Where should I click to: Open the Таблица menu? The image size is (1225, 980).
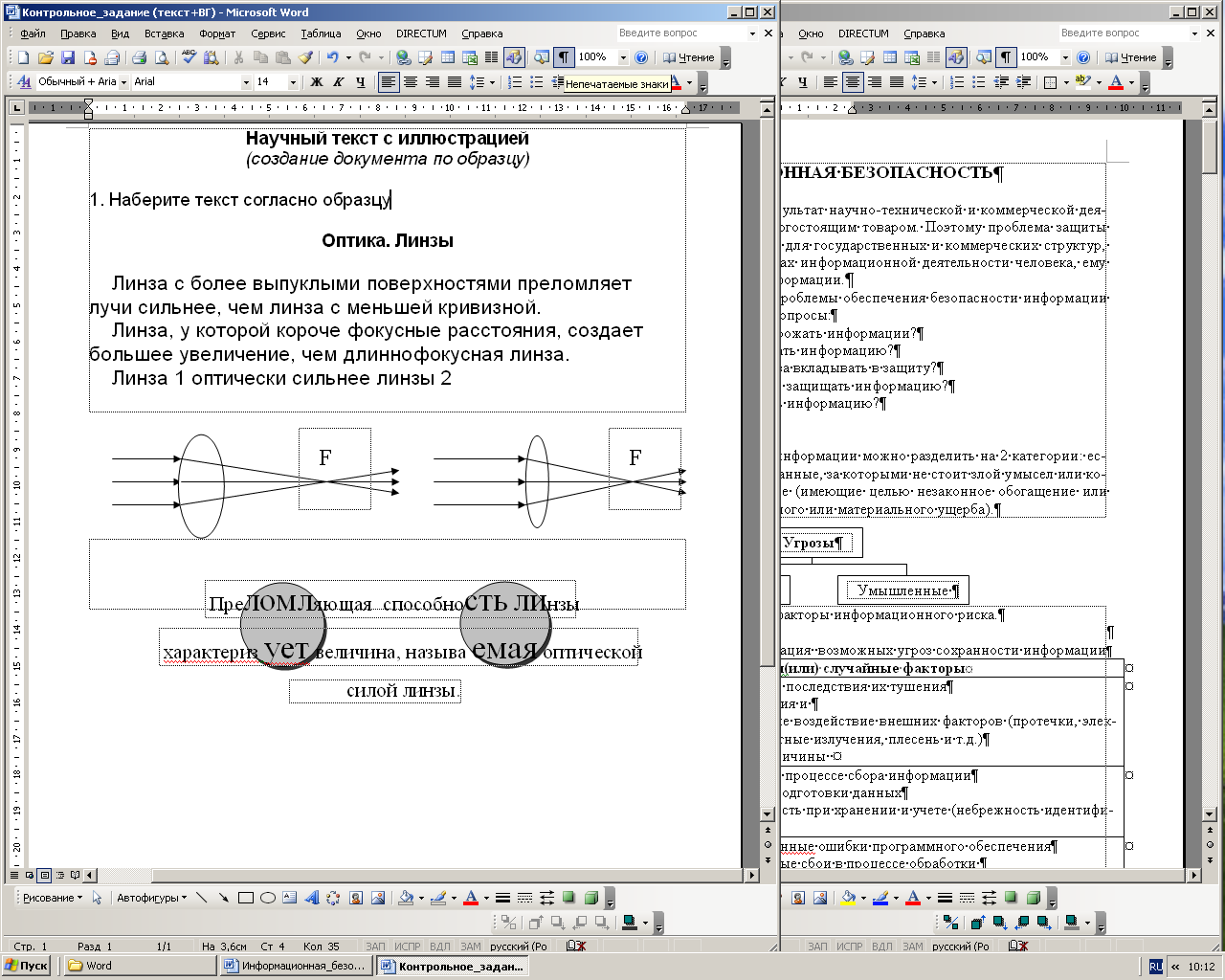321,33
